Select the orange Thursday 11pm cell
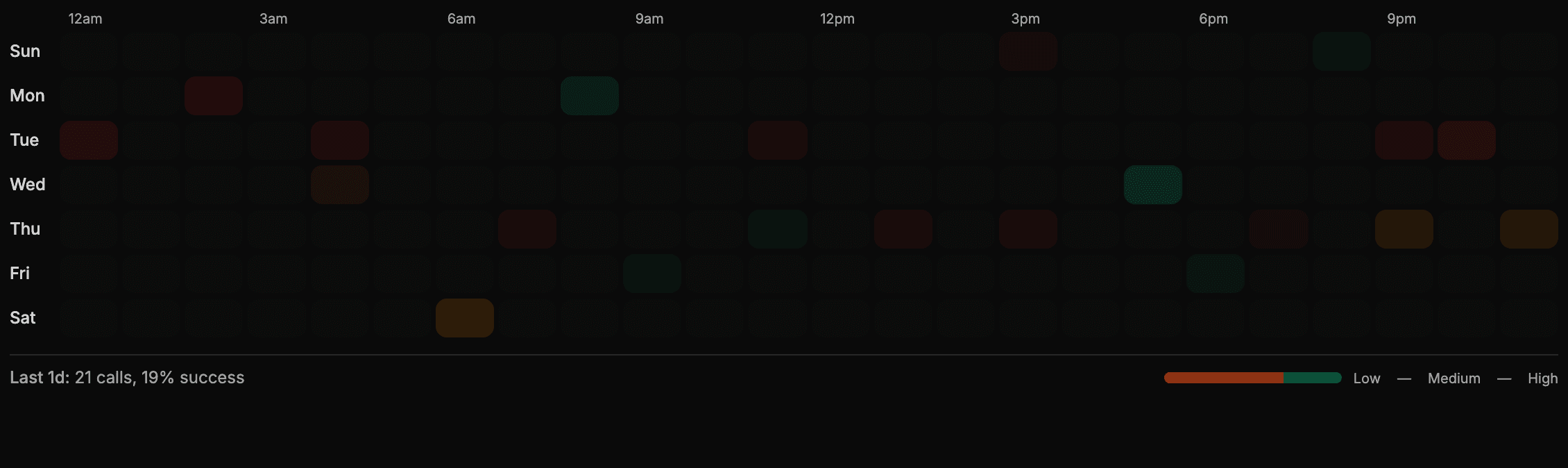 pyautogui.click(x=1529, y=229)
